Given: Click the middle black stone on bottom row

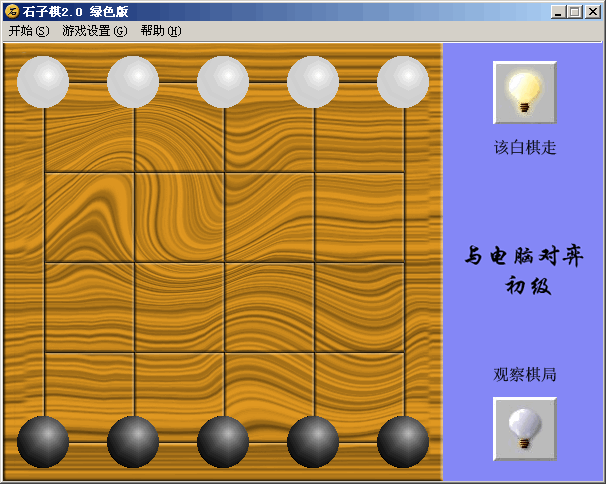Looking at the screenshot, I should point(223,442).
